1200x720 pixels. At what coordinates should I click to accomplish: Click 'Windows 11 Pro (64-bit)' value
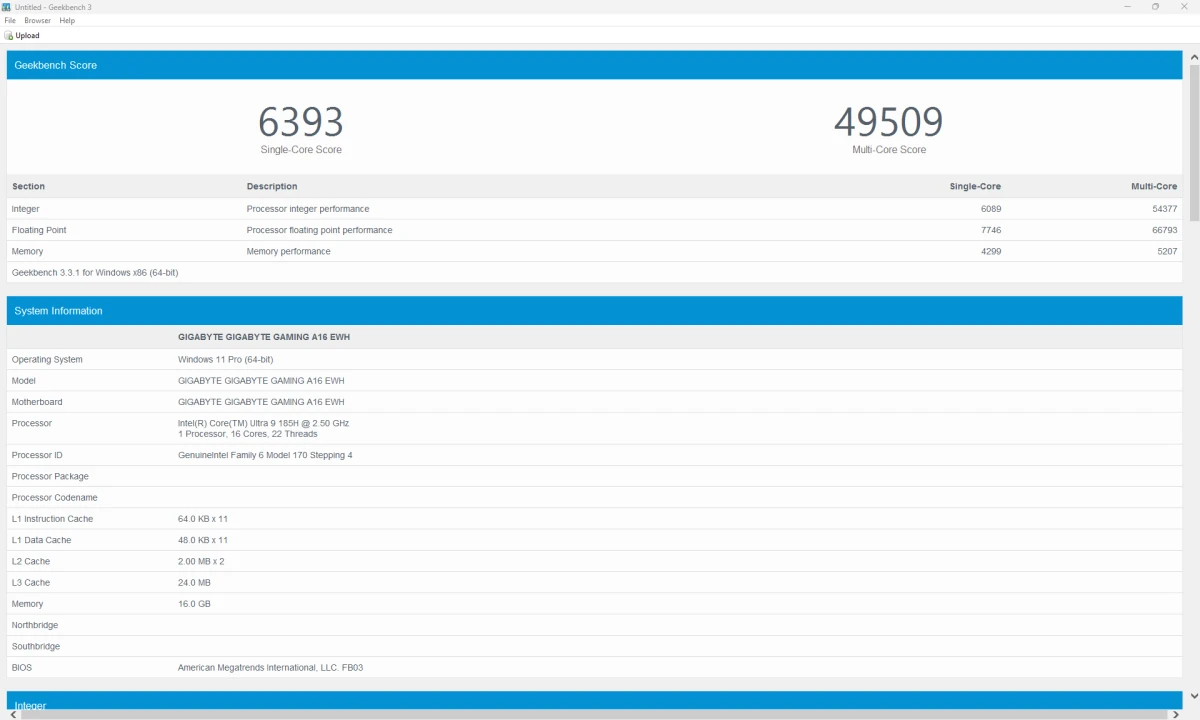point(225,360)
